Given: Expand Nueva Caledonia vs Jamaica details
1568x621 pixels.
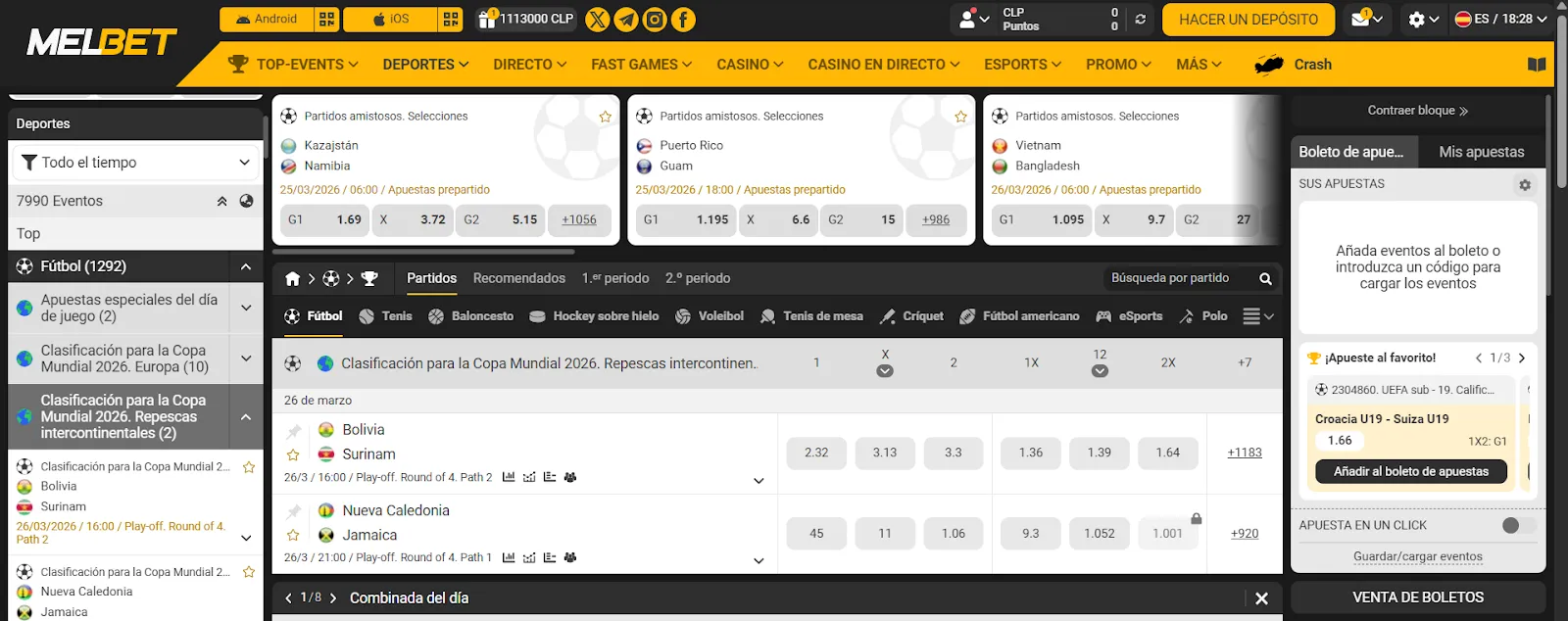Looking at the screenshot, I should click(759, 561).
